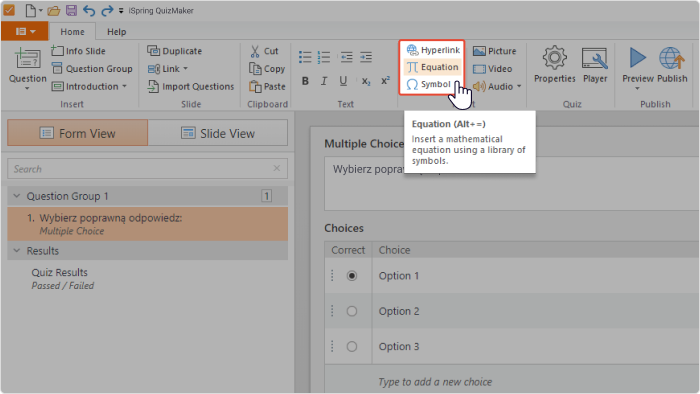Click the New document icon in title bar
The height and width of the screenshot is (394, 700).
(30, 10)
